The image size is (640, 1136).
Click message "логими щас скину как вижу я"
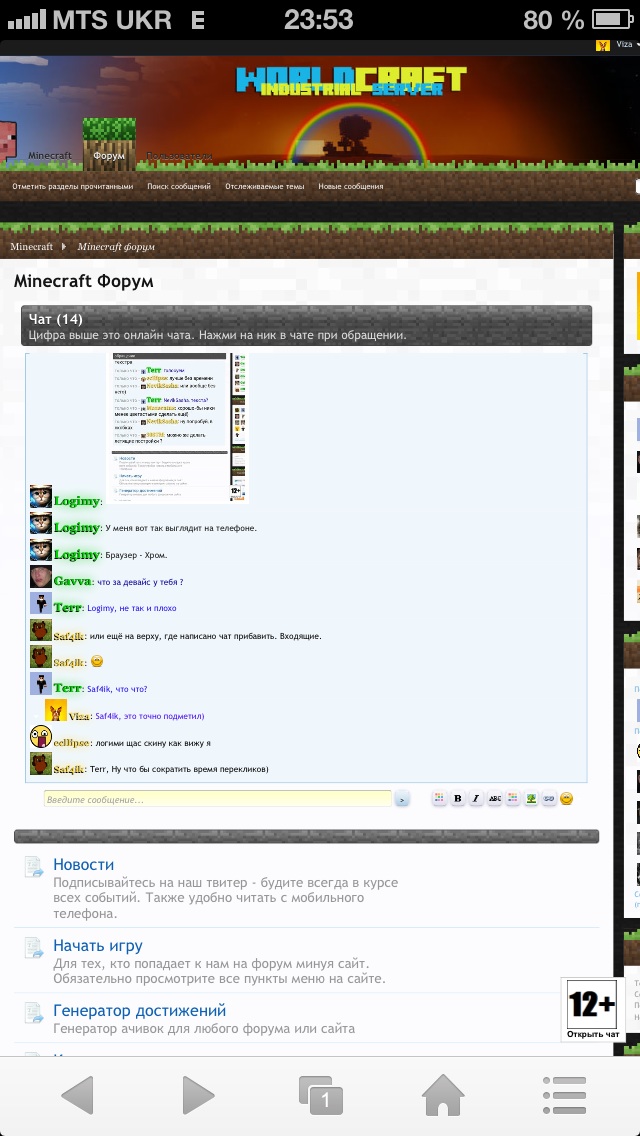click(x=153, y=743)
